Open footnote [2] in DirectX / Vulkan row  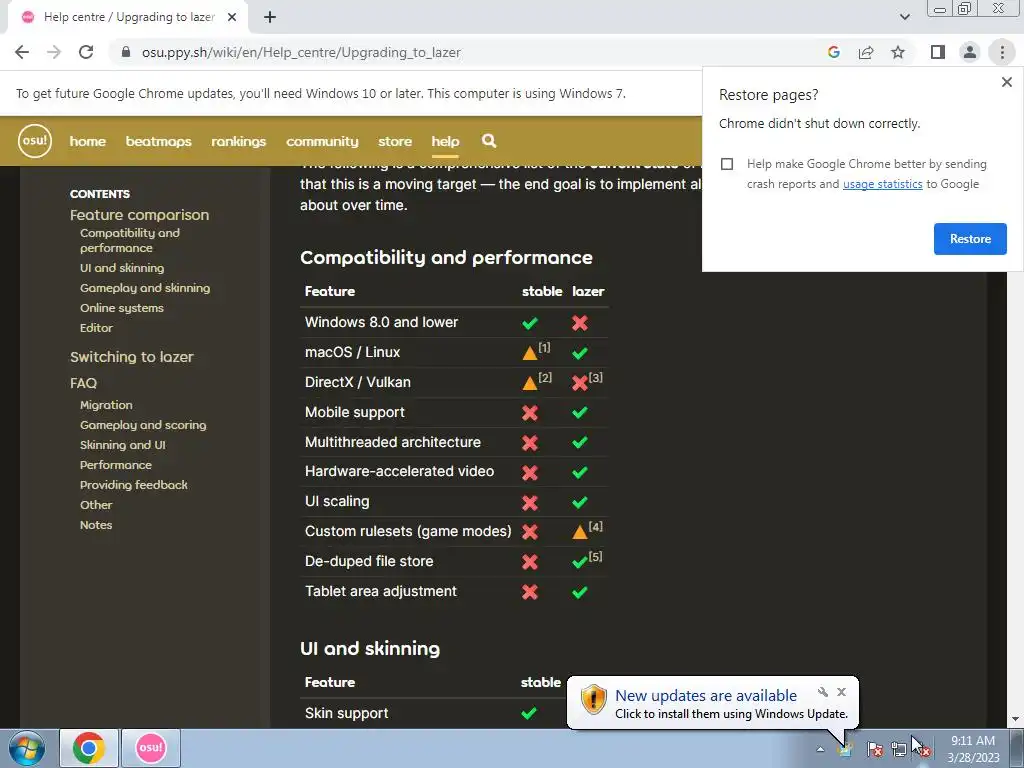point(545,377)
